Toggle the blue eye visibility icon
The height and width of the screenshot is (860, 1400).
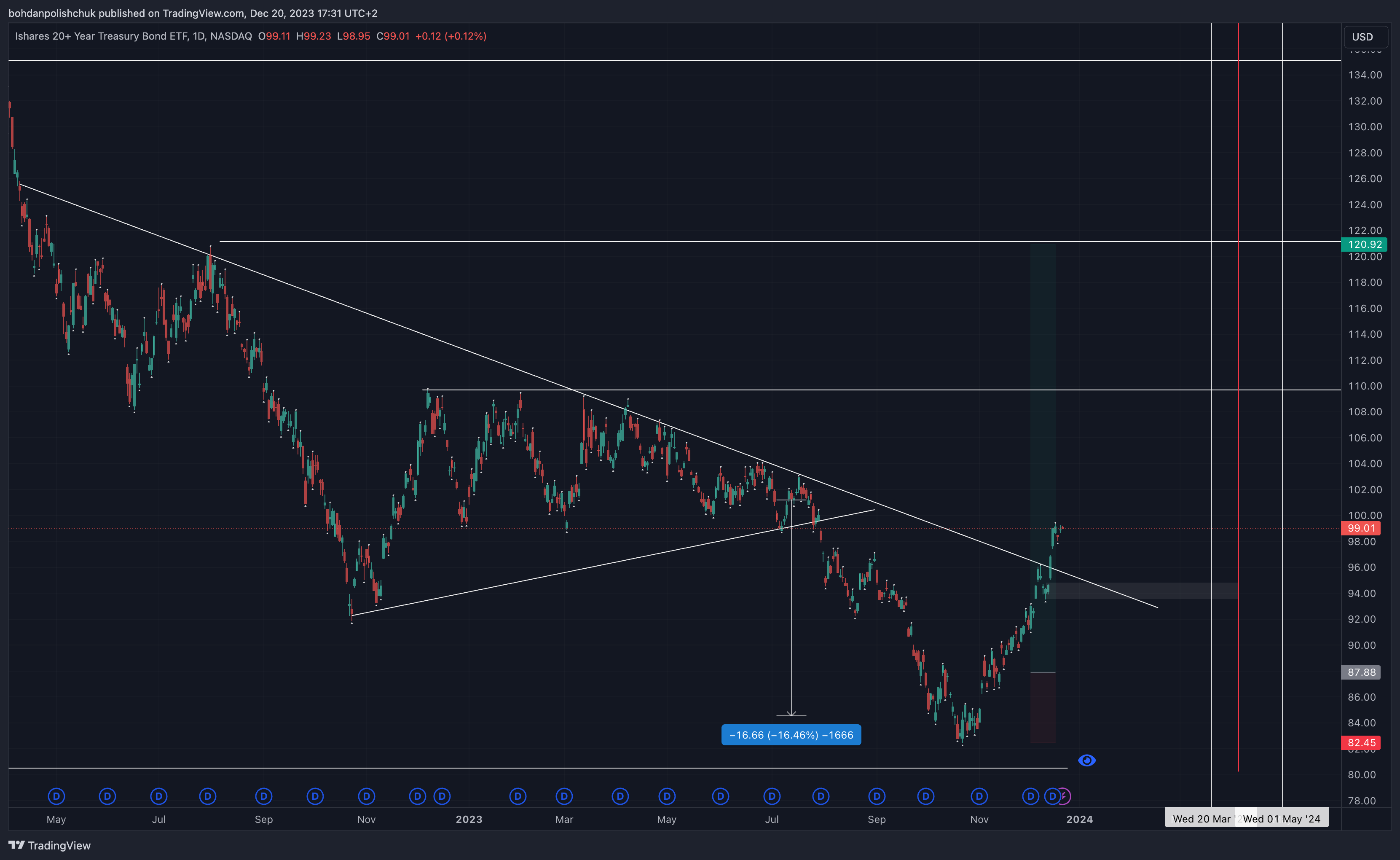coord(1087,761)
